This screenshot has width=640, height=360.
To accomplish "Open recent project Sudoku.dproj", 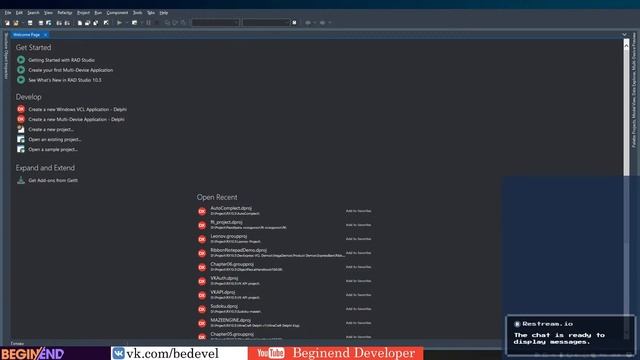I will tap(224, 306).
